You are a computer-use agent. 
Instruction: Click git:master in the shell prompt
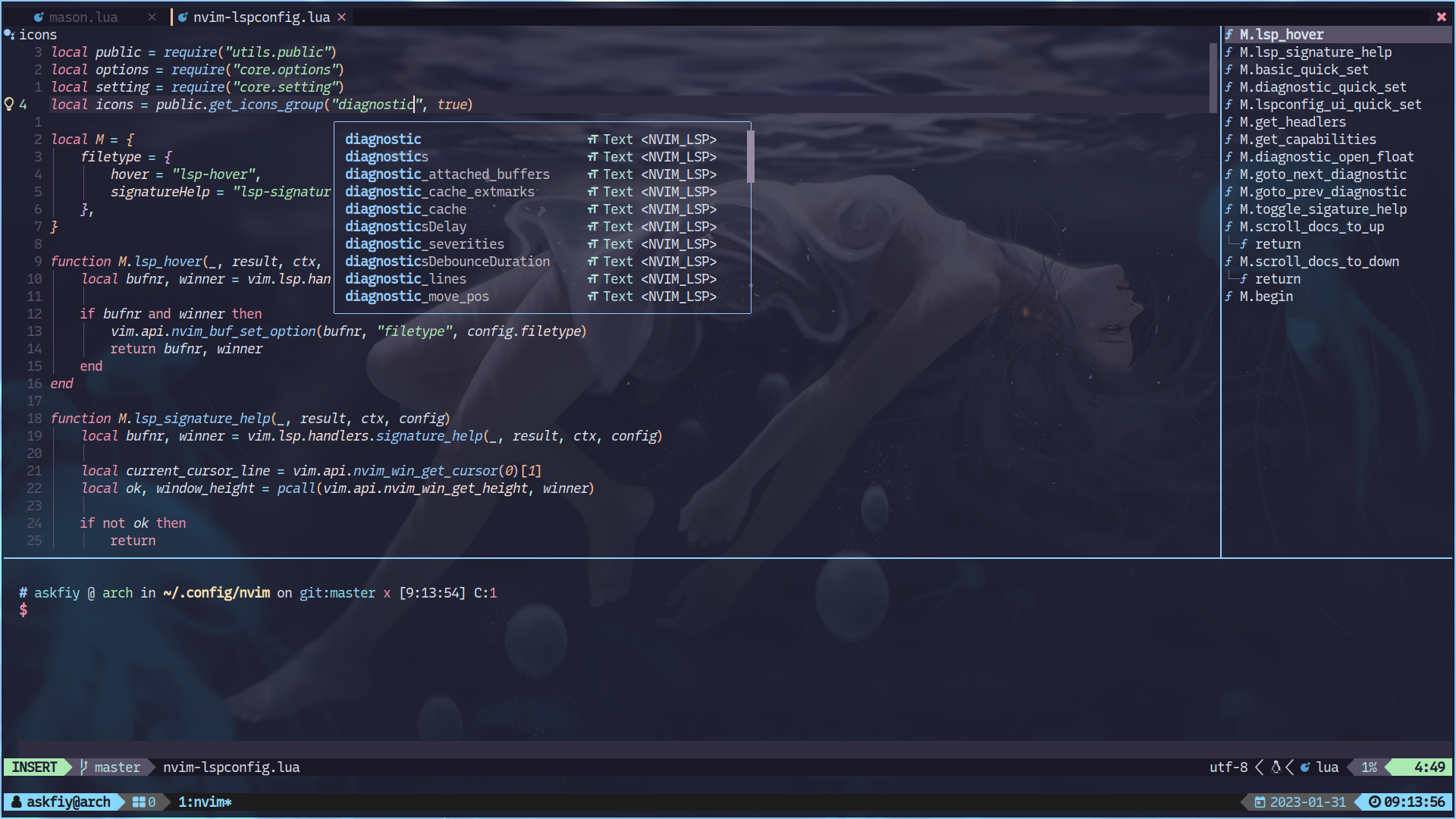[x=337, y=592]
